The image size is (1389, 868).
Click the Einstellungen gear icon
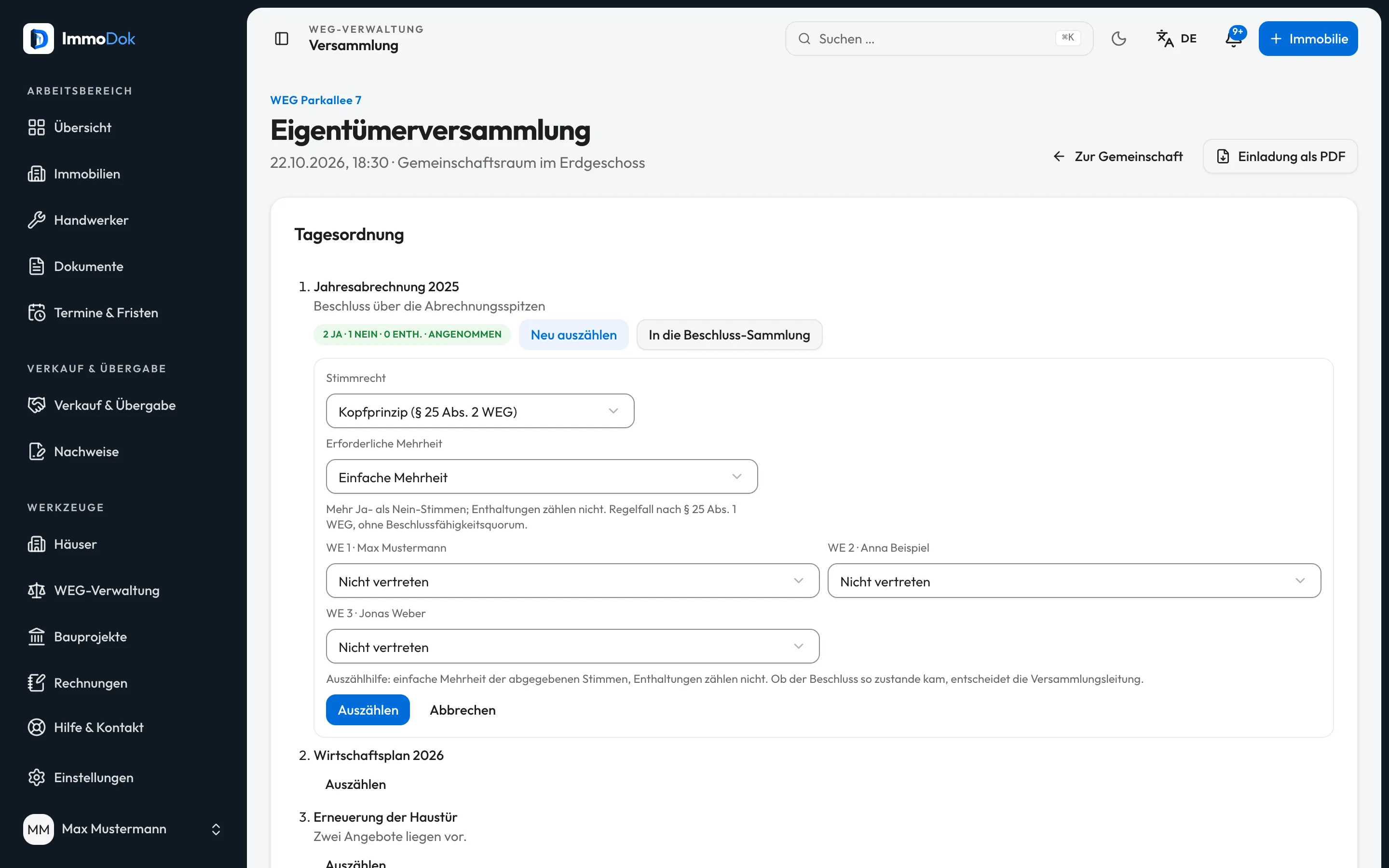[36, 778]
